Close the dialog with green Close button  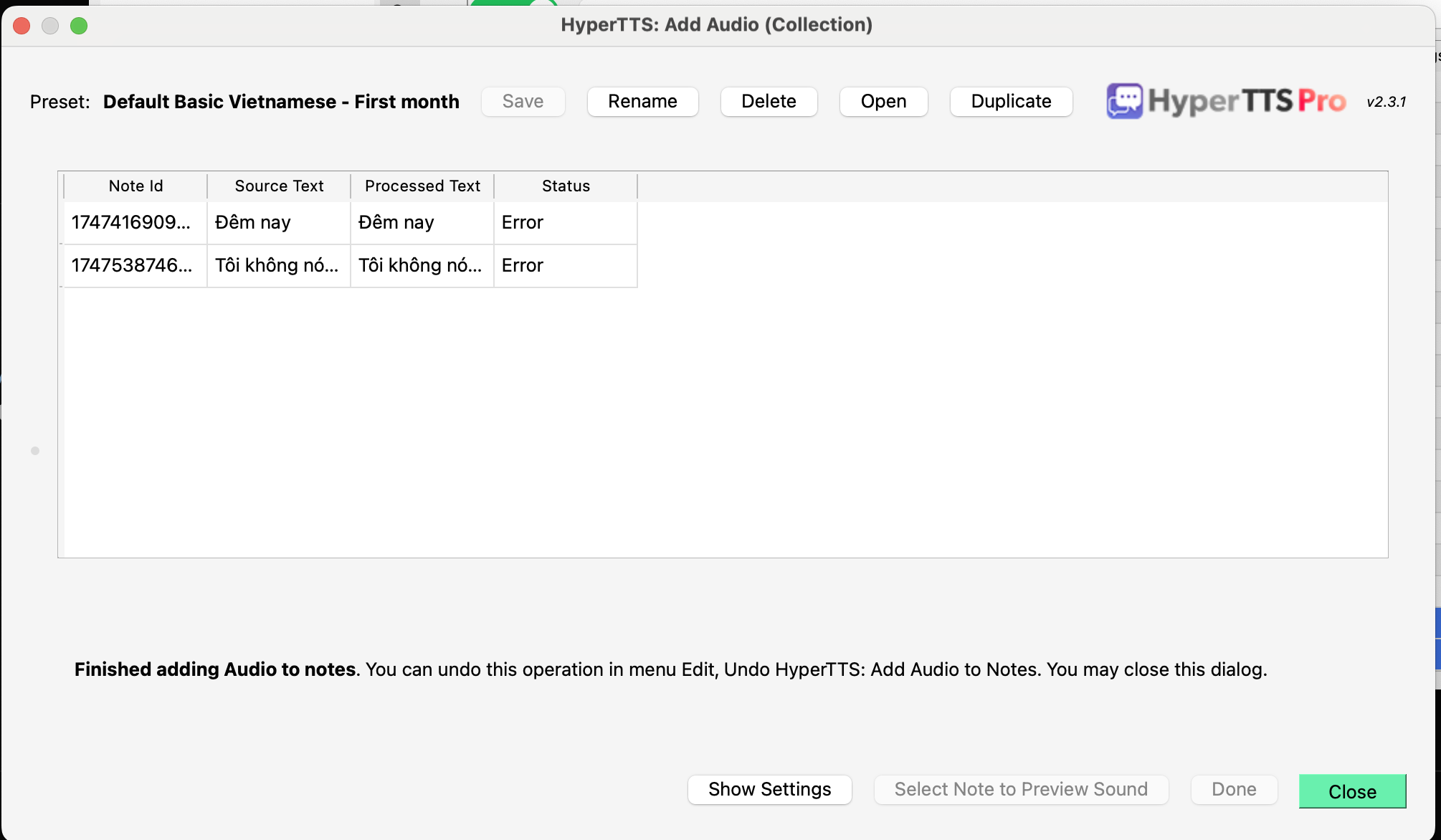[1352, 791]
